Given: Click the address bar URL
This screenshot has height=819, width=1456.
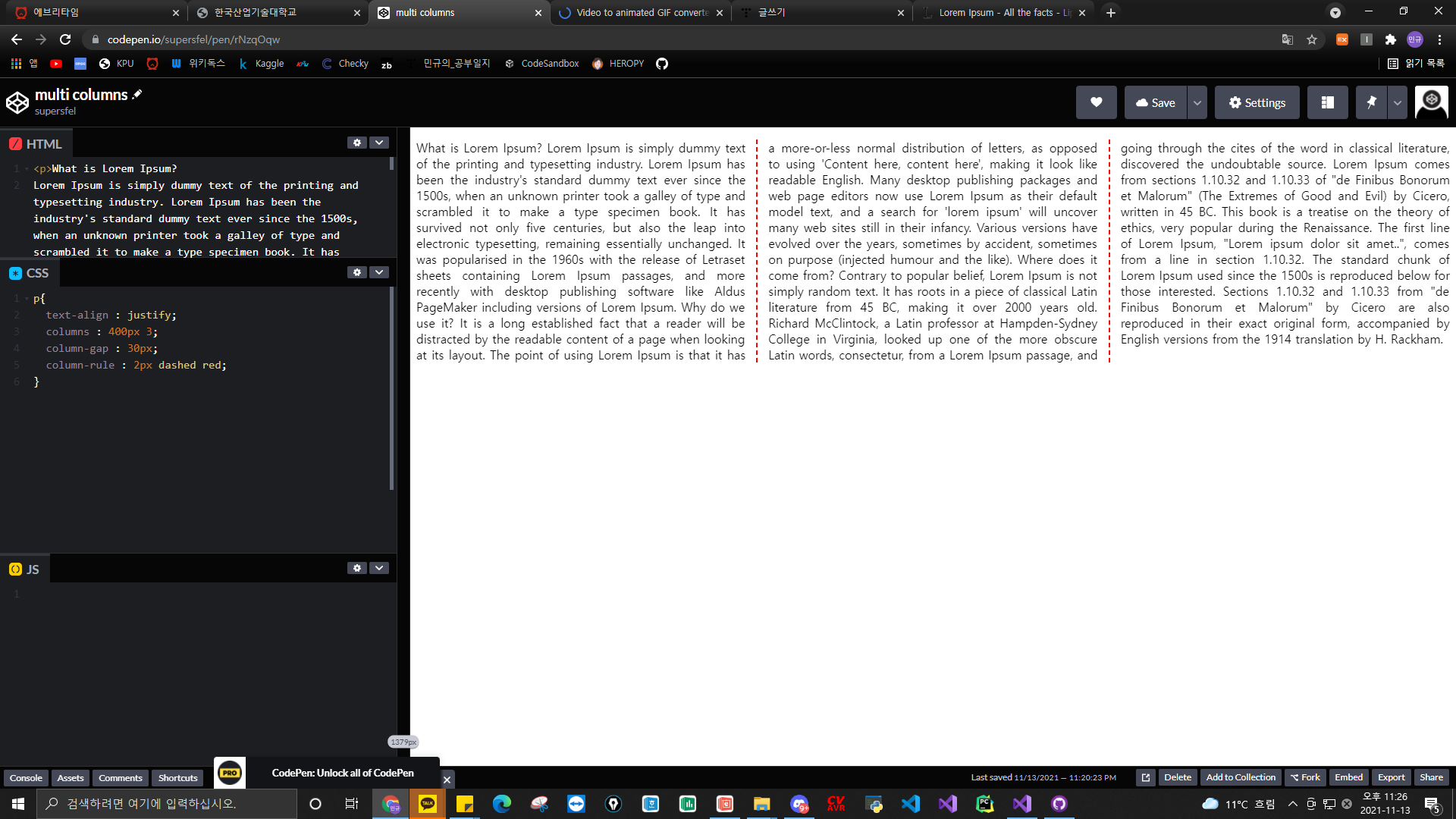Looking at the screenshot, I should [x=193, y=39].
